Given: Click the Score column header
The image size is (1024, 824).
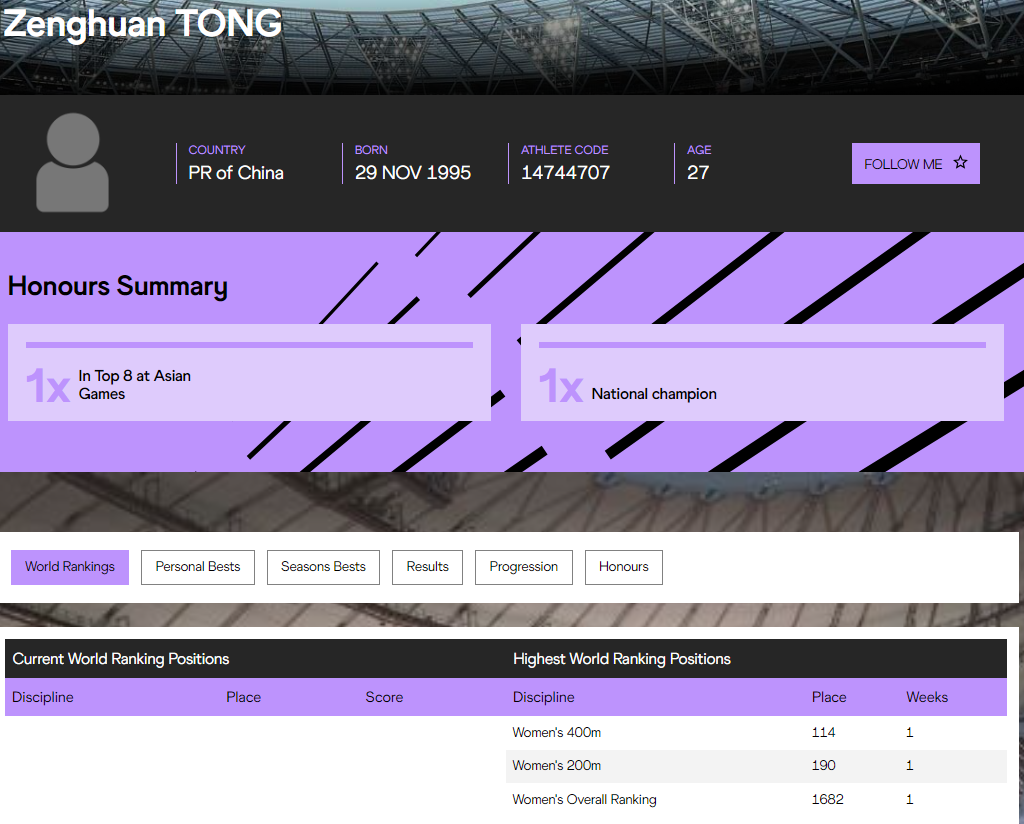Looking at the screenshot, I should (x=384, y=697).
